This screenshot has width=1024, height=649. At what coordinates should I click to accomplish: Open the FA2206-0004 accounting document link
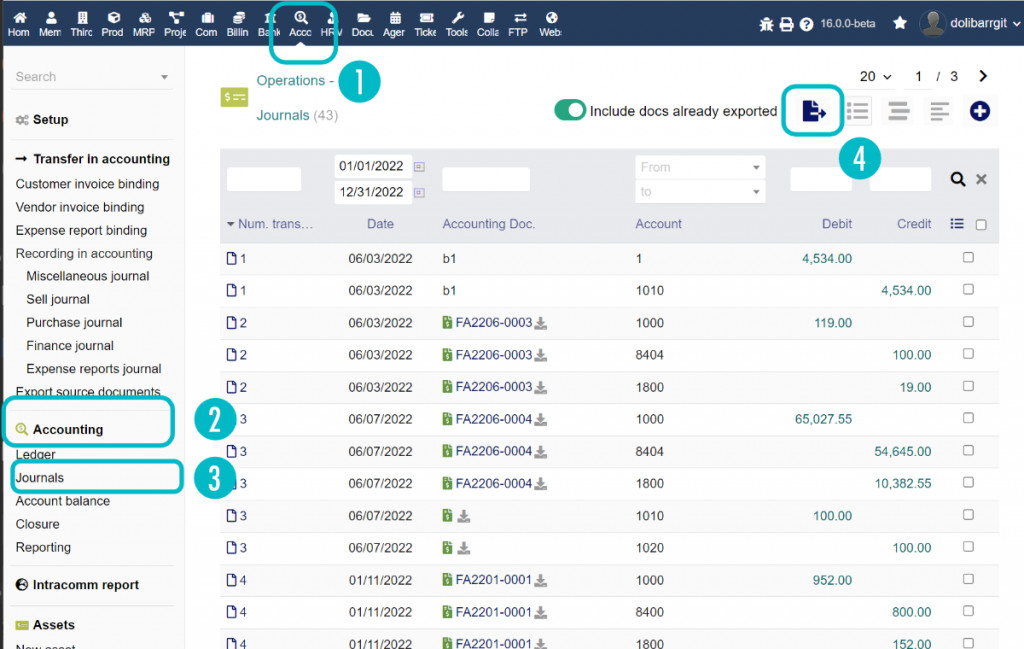point(493,419)
